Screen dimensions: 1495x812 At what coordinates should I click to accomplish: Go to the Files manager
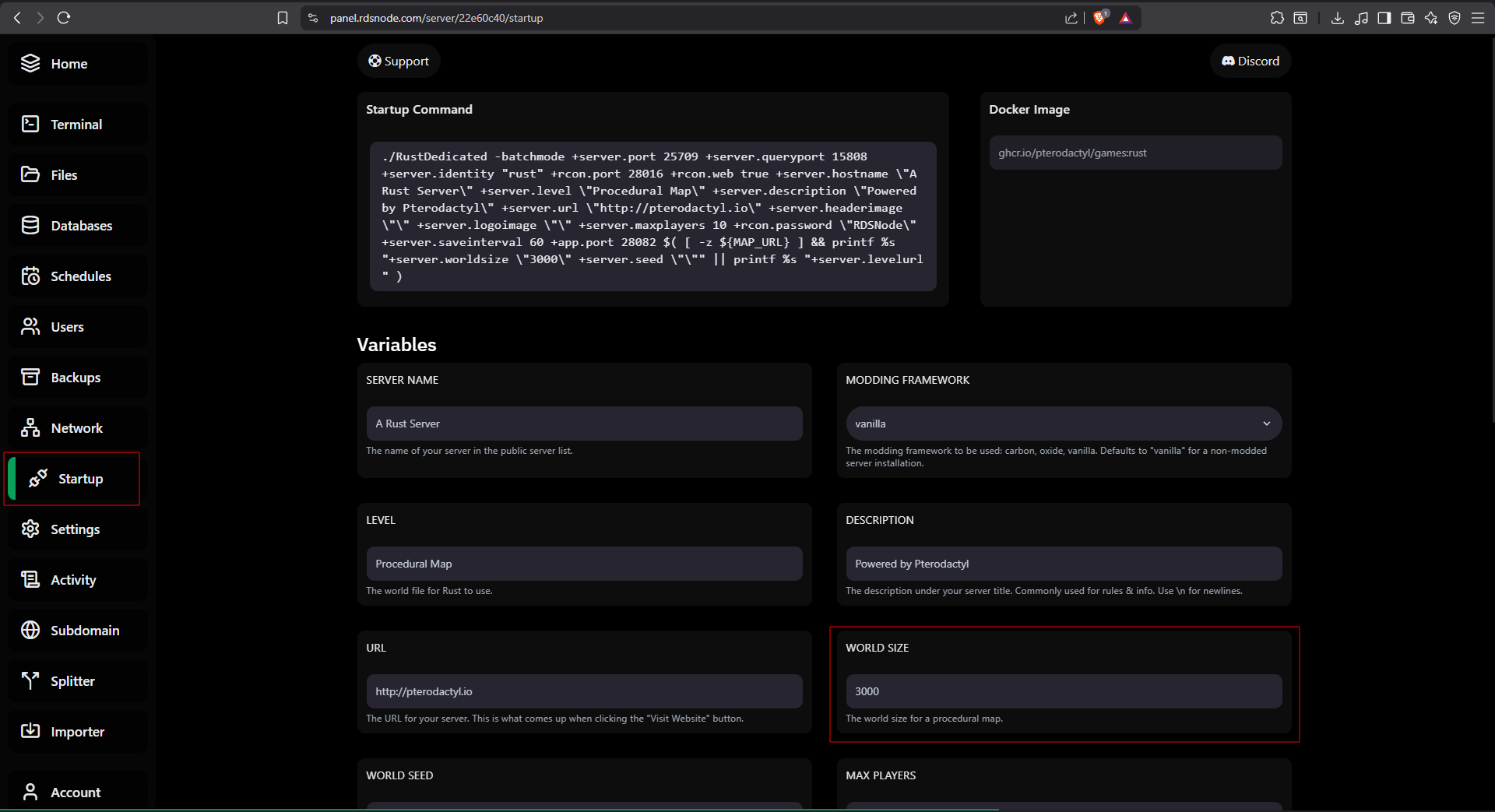[76, 175]
